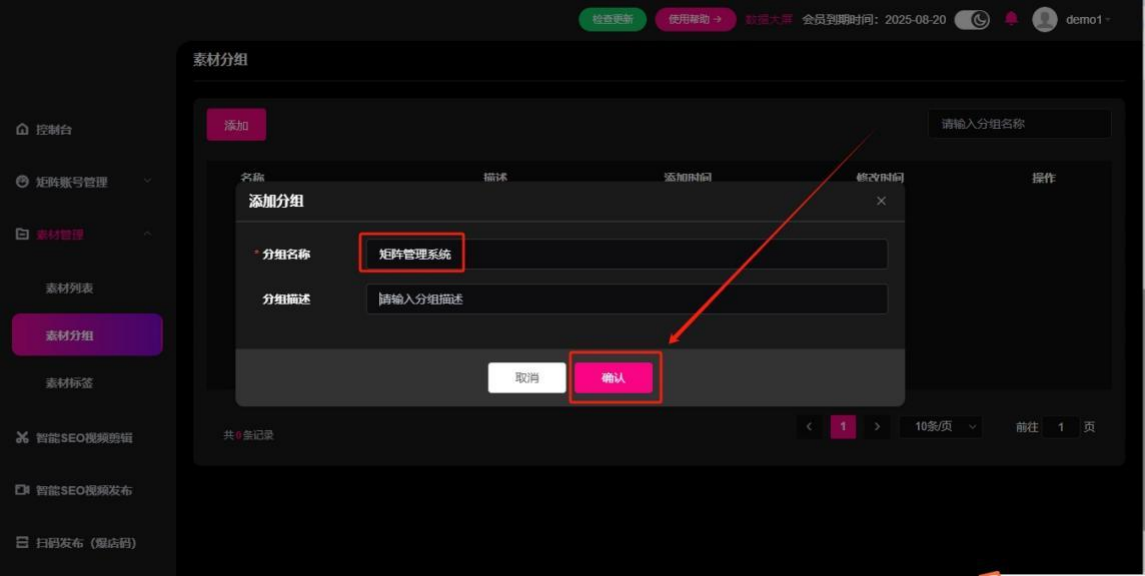
Task: Select 素材标签 in the sidebar
Action: pyautogui.click(x=69, y=383)
